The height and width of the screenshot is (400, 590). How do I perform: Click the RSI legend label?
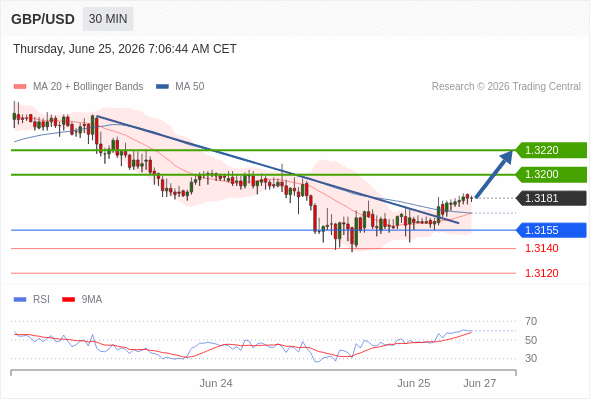click(x=41, y=300)
